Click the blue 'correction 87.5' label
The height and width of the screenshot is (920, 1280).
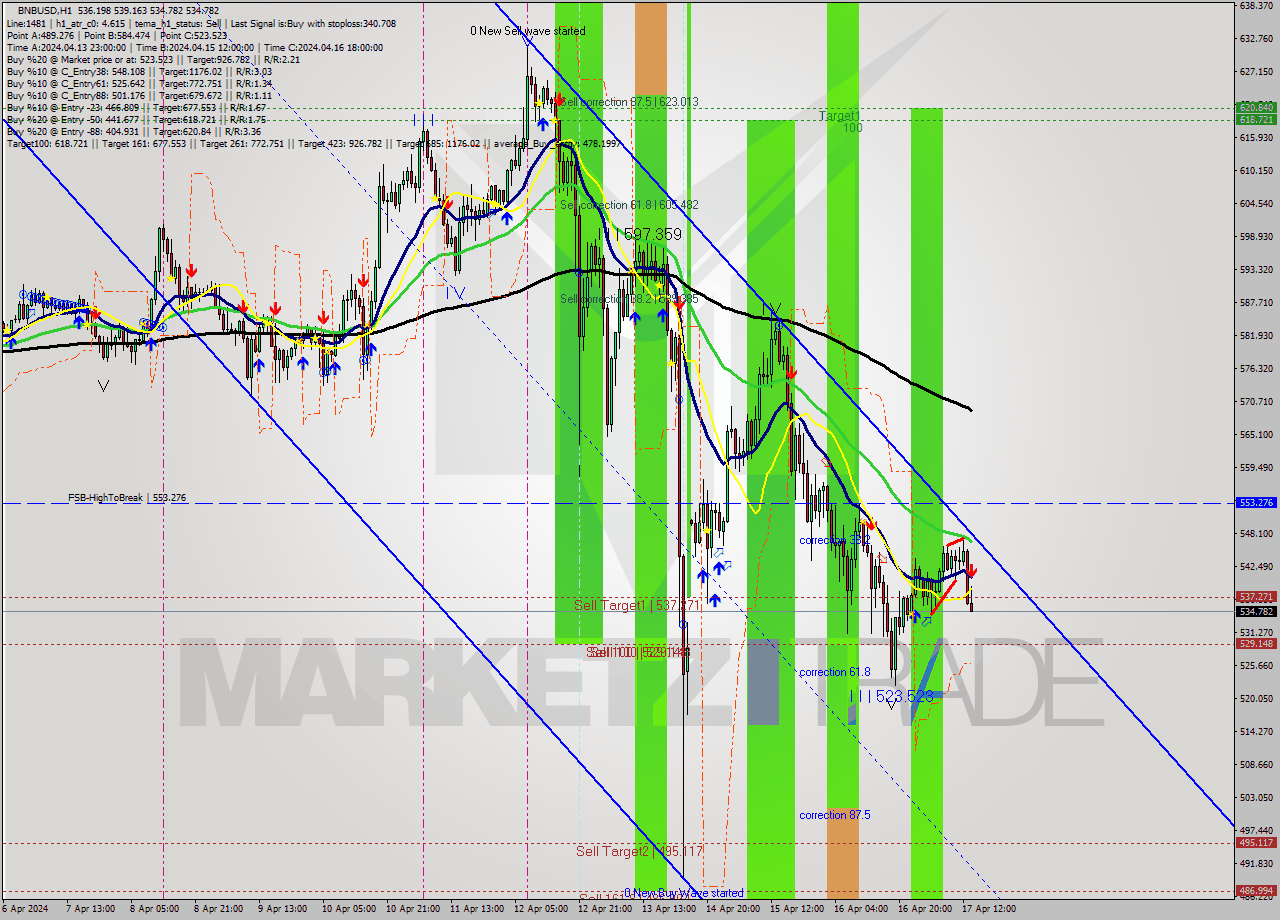pos(834,815)
